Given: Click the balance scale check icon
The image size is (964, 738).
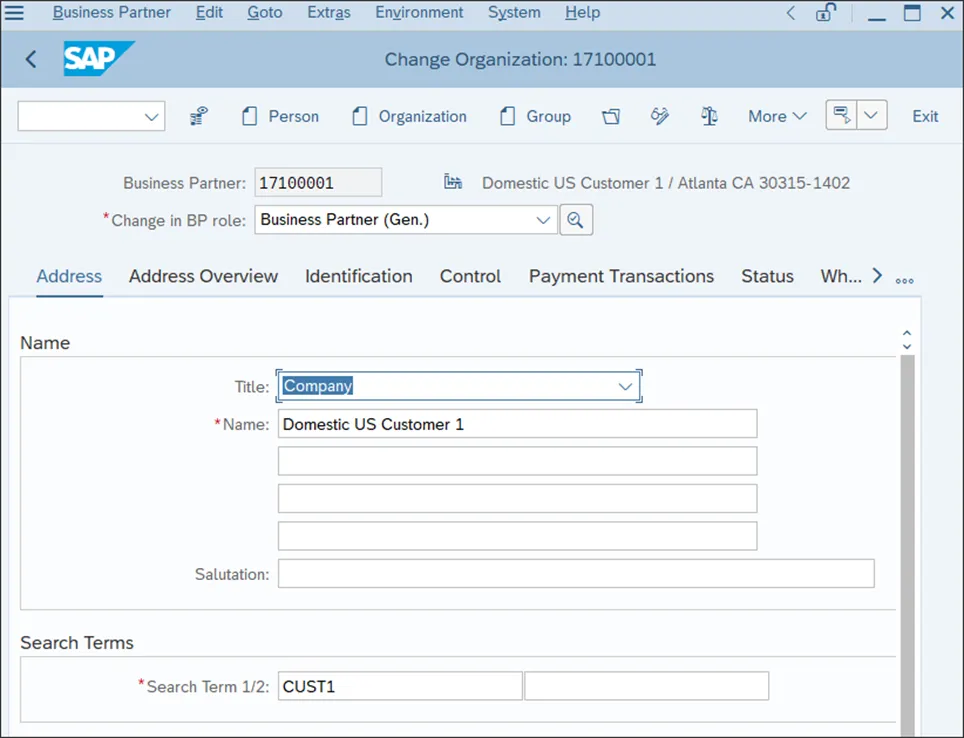Looking at the screenshot, I should 709,116.
